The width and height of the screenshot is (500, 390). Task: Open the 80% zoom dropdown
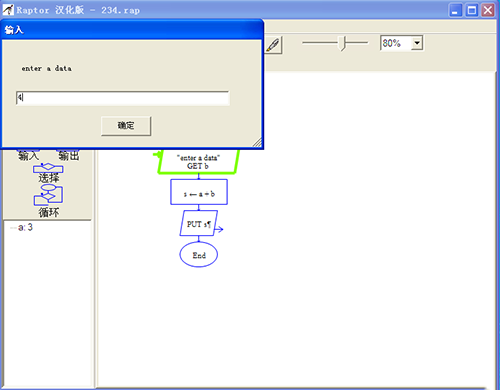(417, 43)
